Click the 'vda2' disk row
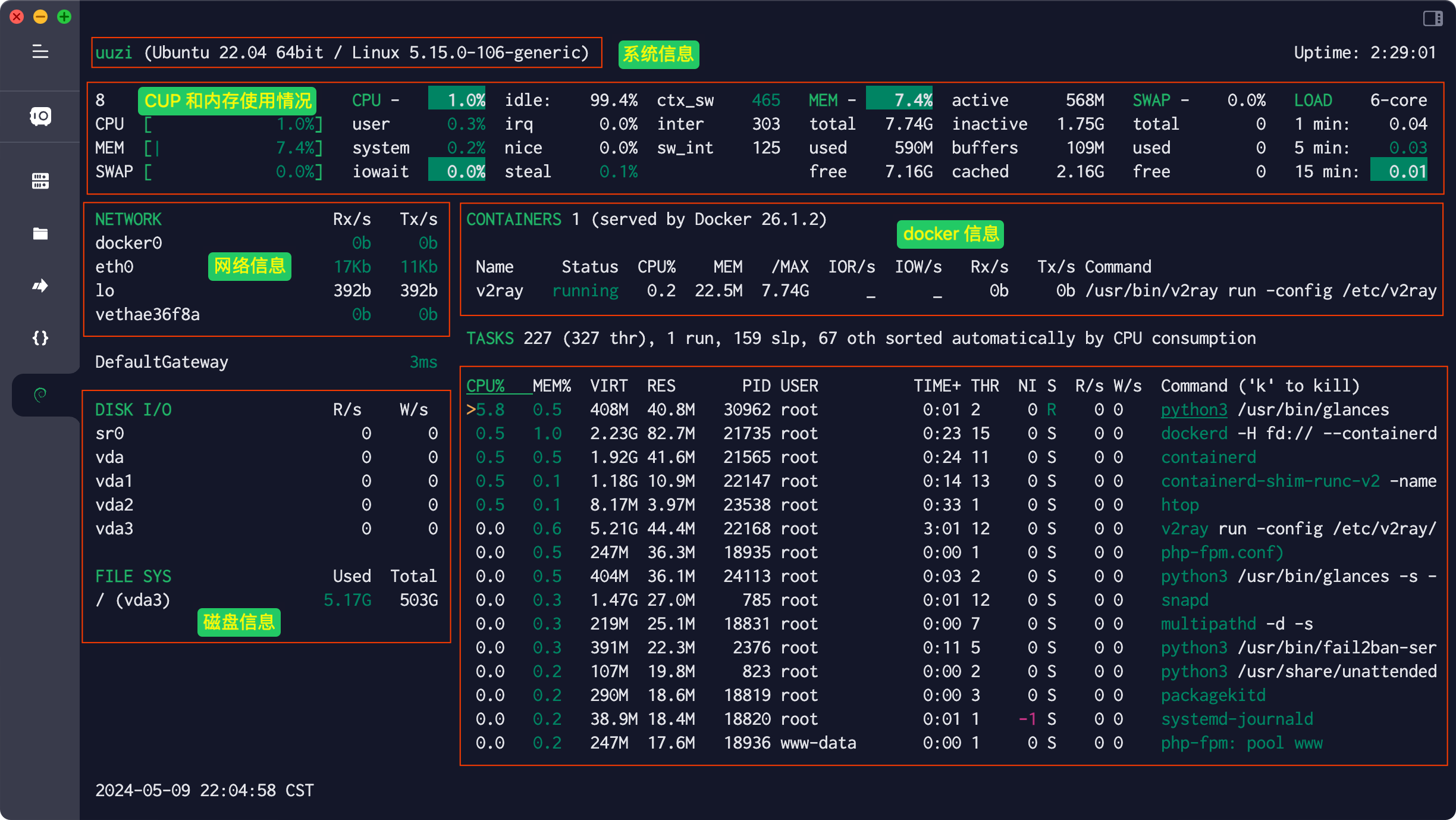 266,505
